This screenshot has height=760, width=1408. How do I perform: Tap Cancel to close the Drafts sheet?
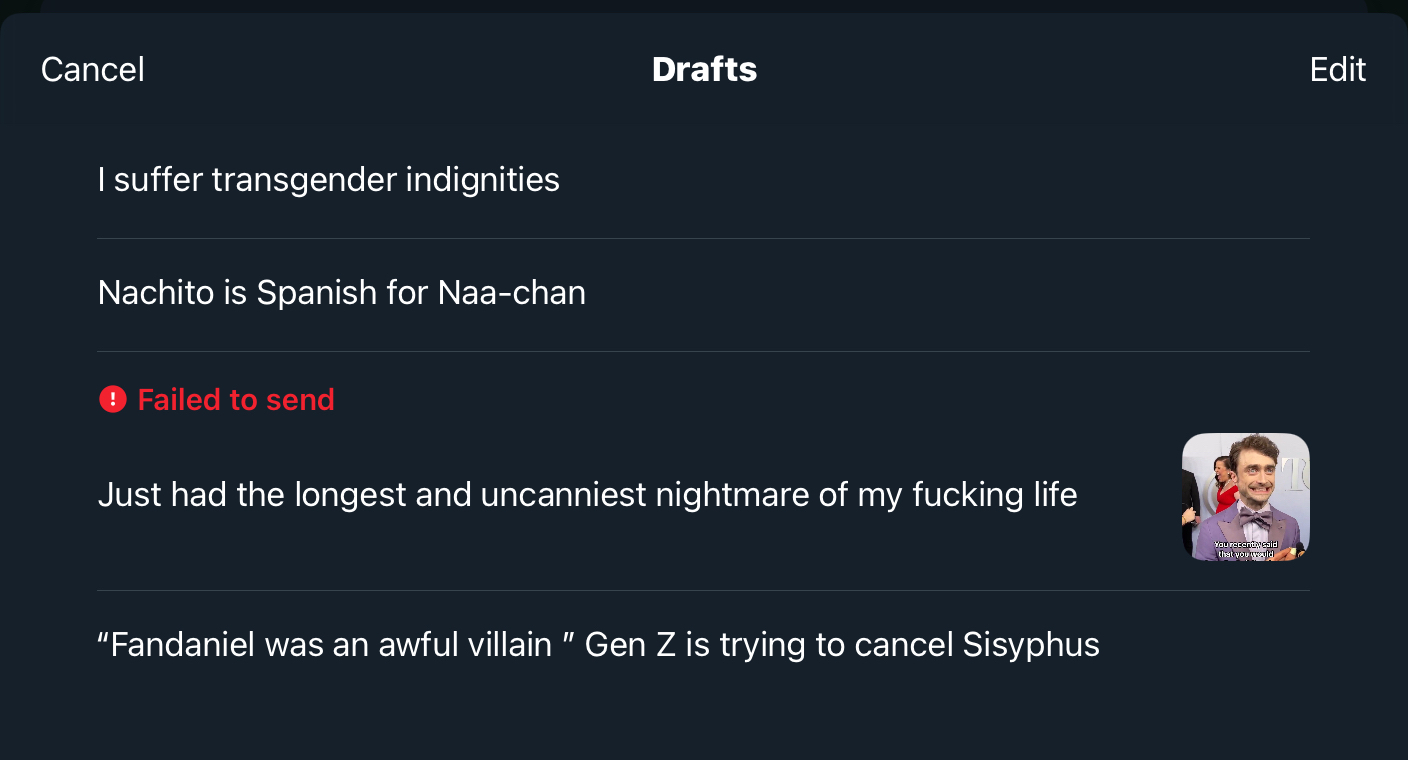(x=93, y=70)
